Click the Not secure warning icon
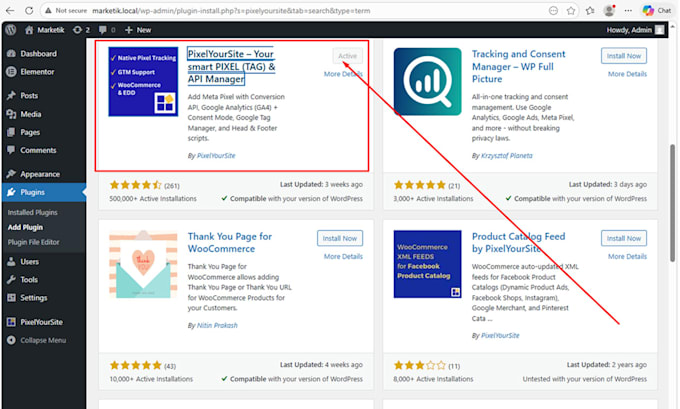 [x=49, y=10]
